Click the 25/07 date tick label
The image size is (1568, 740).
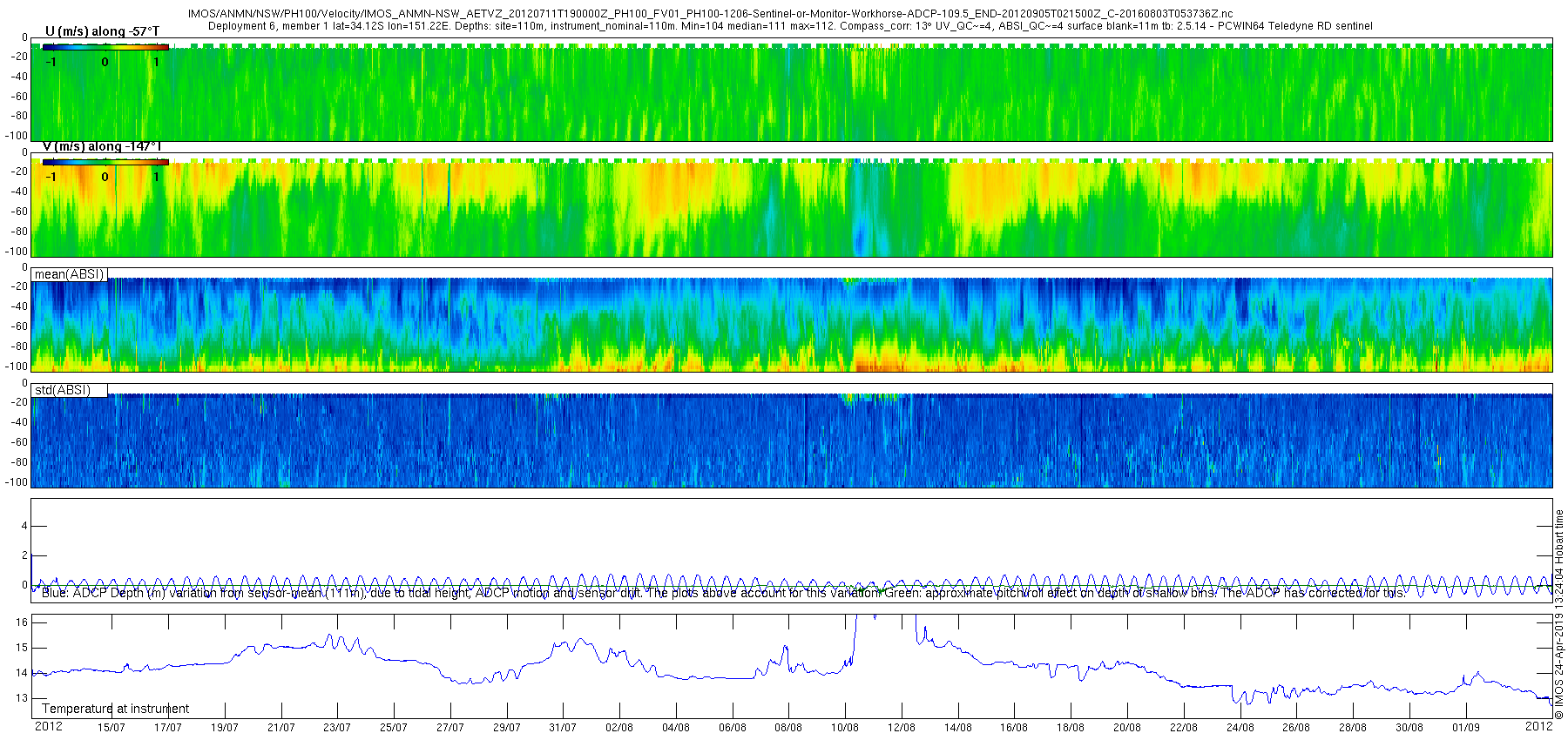point(394,728)
